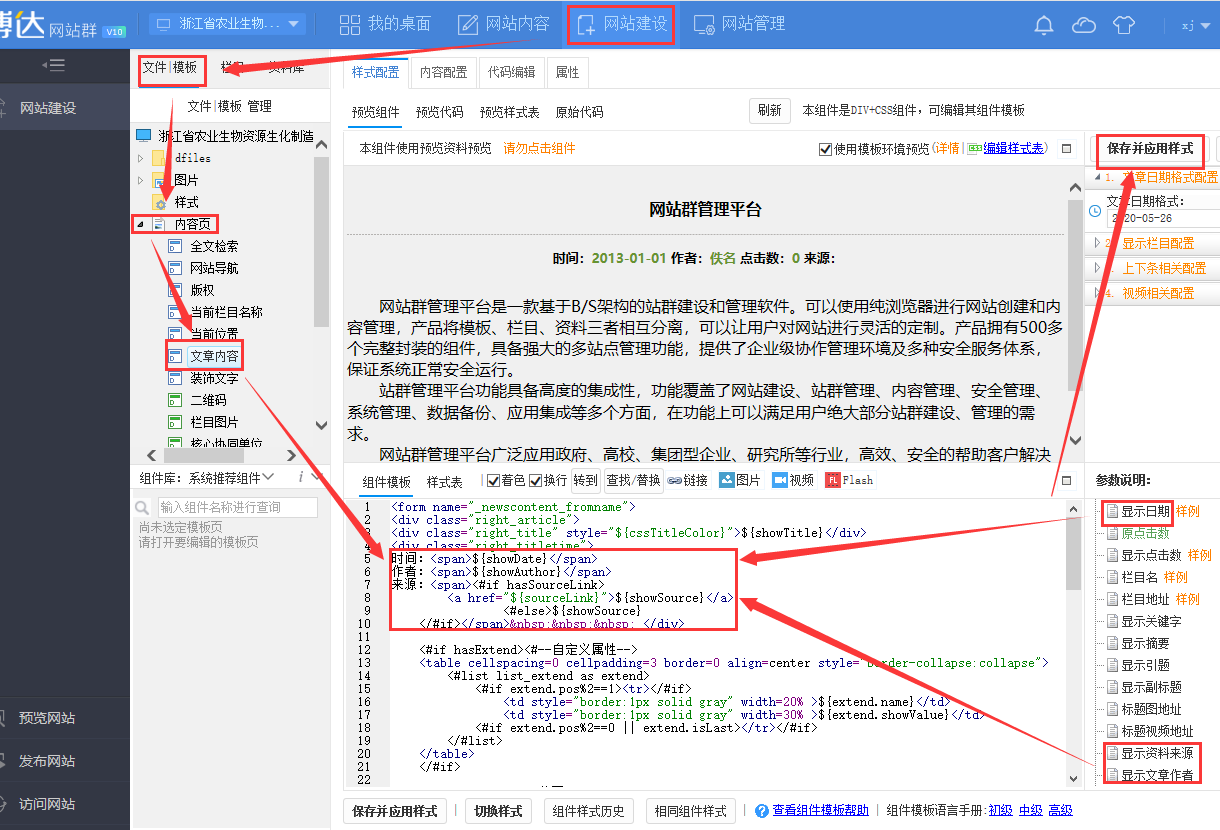The height and width of the screenshot is (830, 1220).
Task: Open the T-shirt theme icon
Action: (x=1125, y=24)
